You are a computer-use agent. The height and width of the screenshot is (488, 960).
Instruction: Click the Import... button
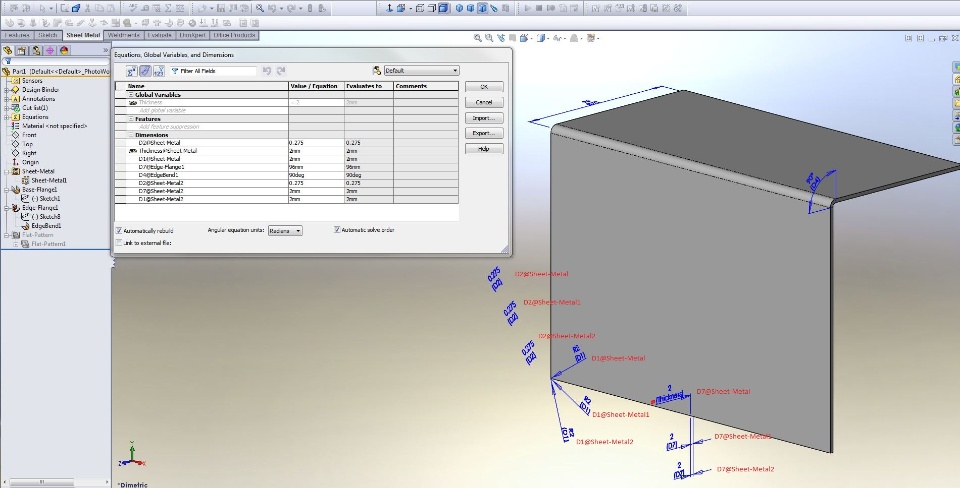pos(484,118)
